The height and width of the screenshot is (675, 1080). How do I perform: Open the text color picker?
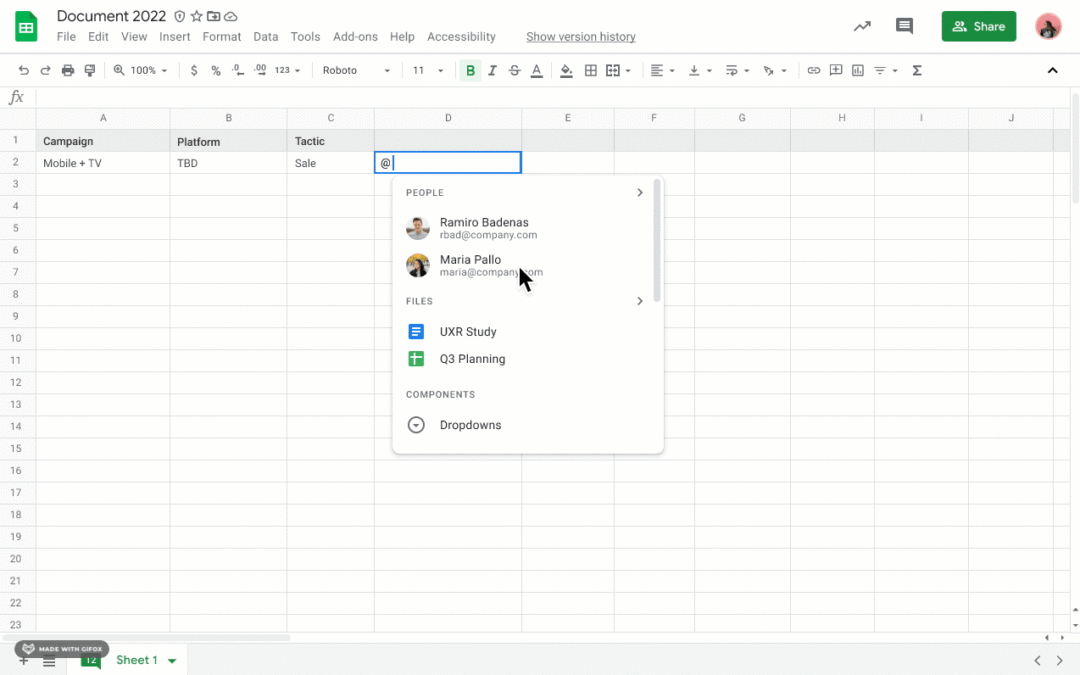(x=537, y=70)
